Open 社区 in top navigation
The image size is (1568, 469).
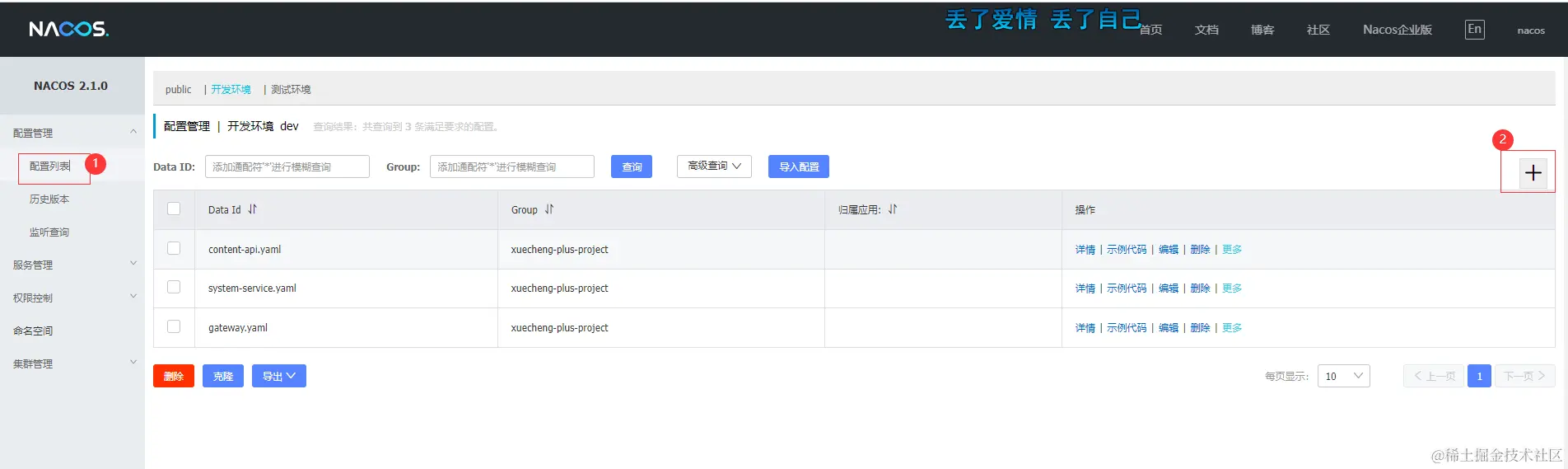tap(1318, 30)
